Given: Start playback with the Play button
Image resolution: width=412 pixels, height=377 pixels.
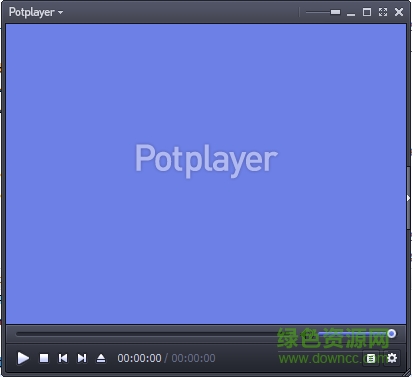Looking at the screenshot, I should point(23,358).
